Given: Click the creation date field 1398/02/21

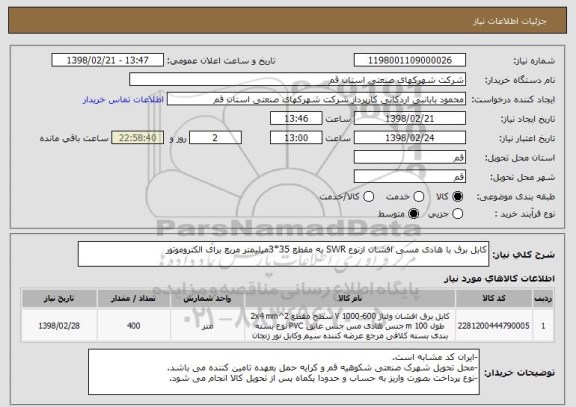Looking at the screenshot, I should 410,119.
